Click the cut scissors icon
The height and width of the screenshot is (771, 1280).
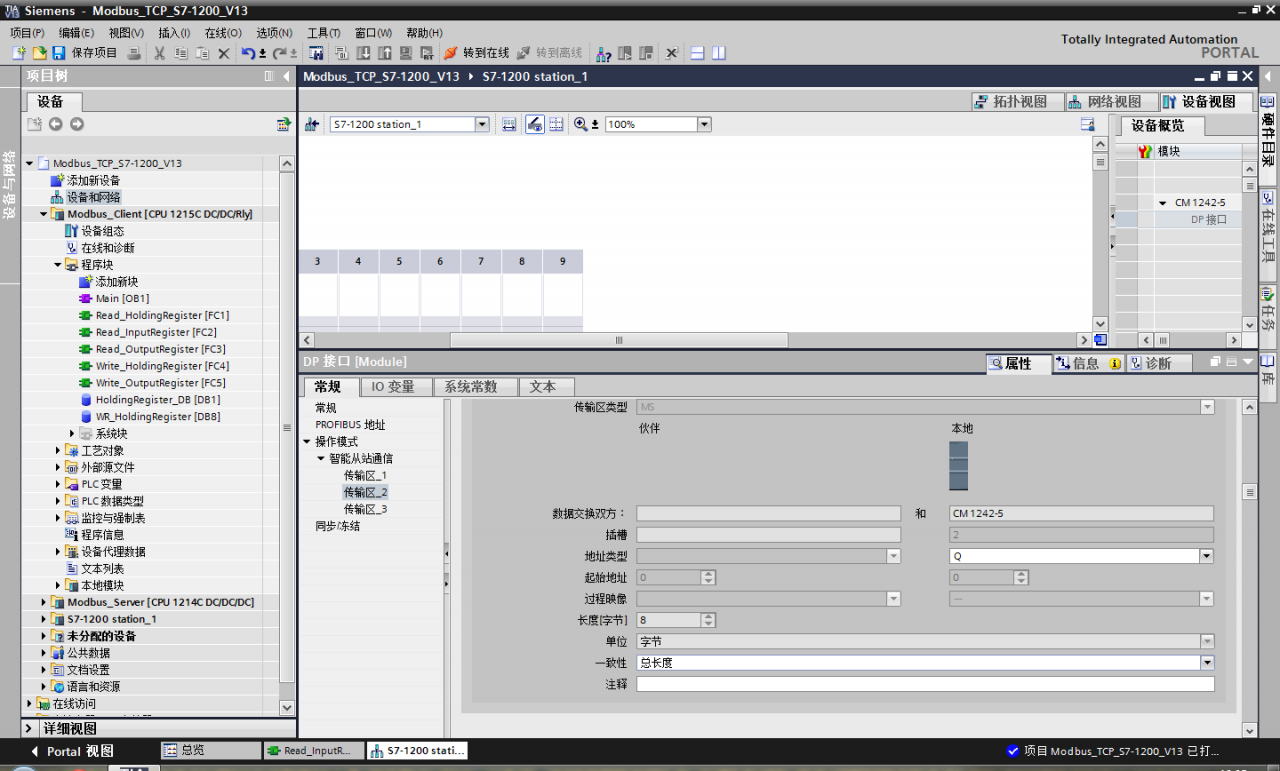160,53
